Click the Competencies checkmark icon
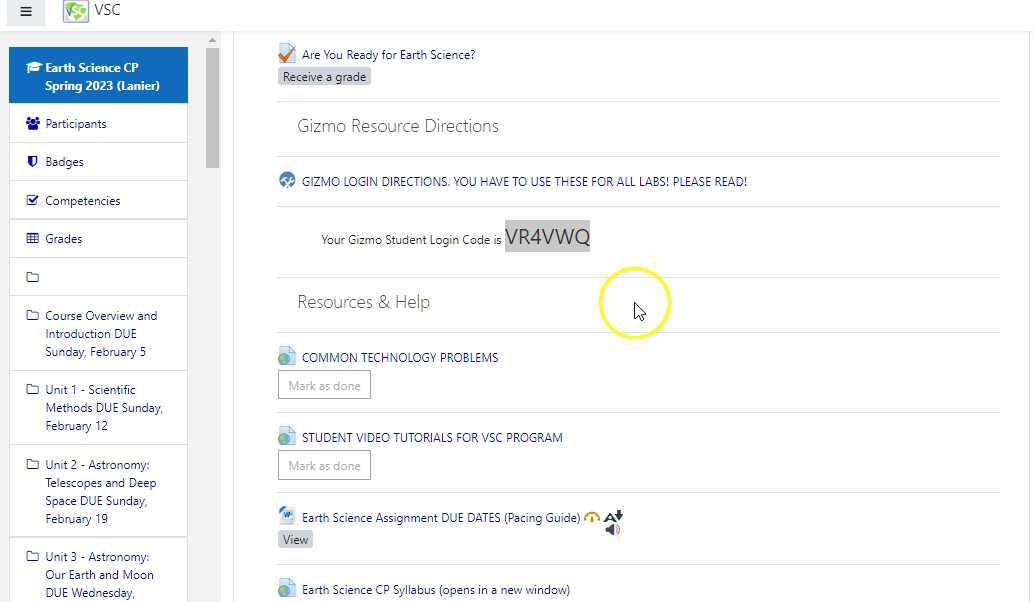Viewport: 1034px width, 602px height. pyautogui.click(x=31, y=199)
